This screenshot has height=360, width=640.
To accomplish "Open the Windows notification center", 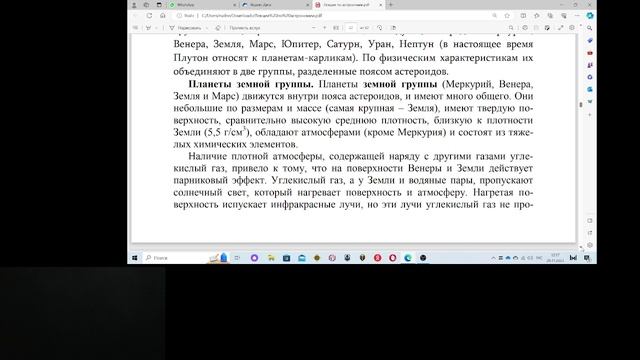I will (x=587, y=258).
